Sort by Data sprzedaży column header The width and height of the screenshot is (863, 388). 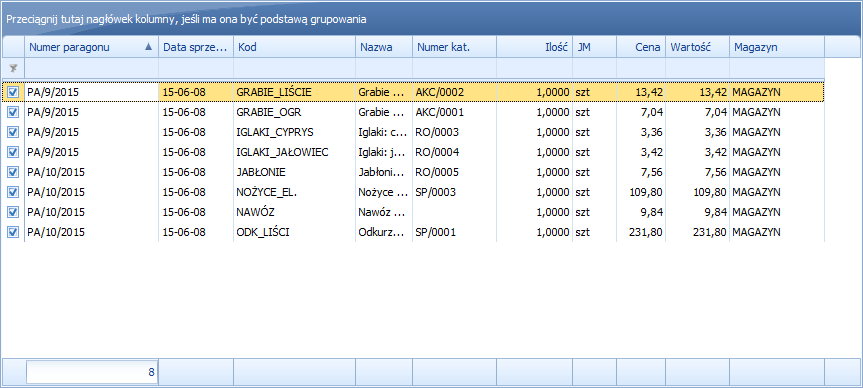196,47
